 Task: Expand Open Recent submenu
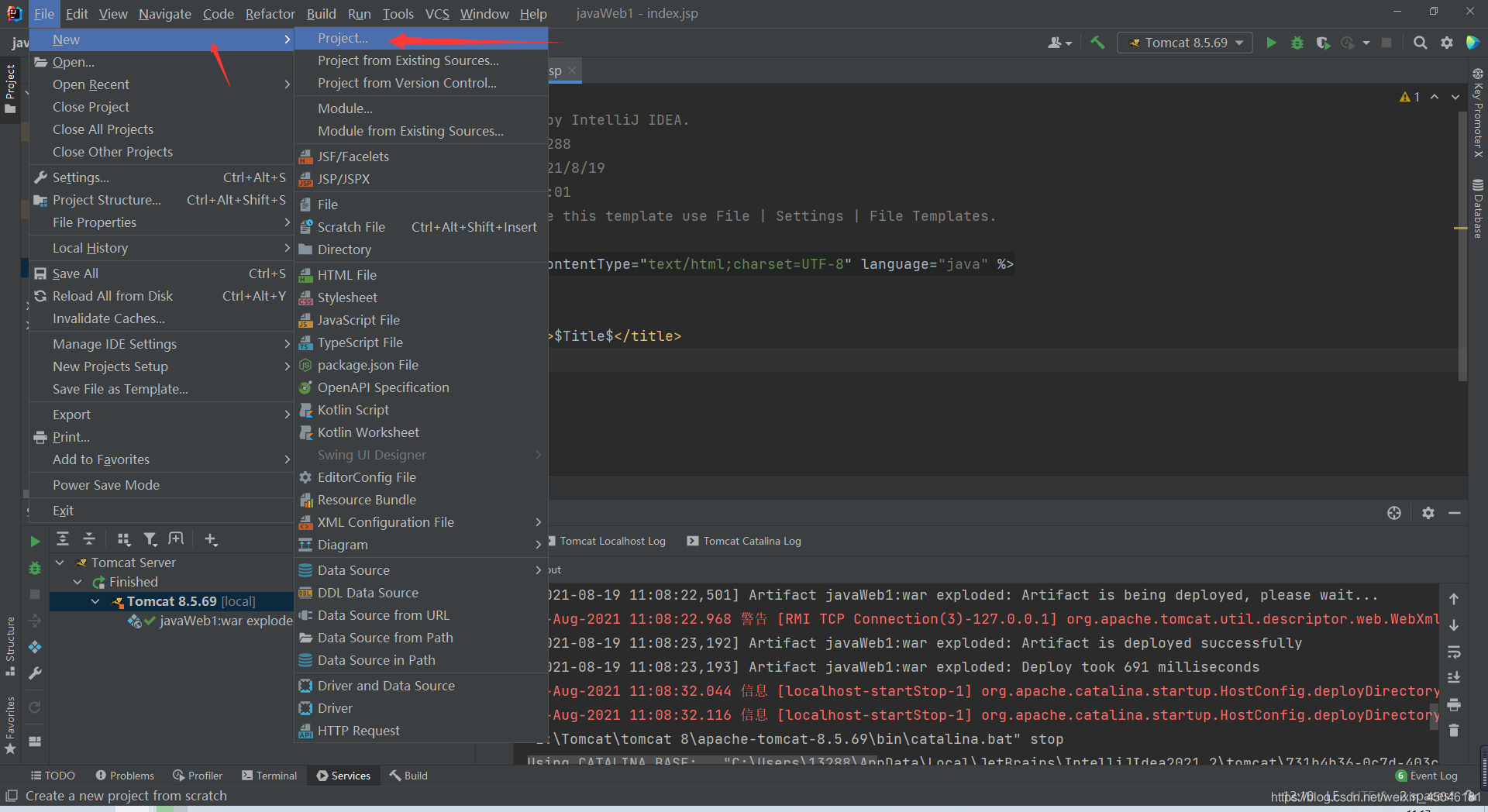[x=160, y=84]
